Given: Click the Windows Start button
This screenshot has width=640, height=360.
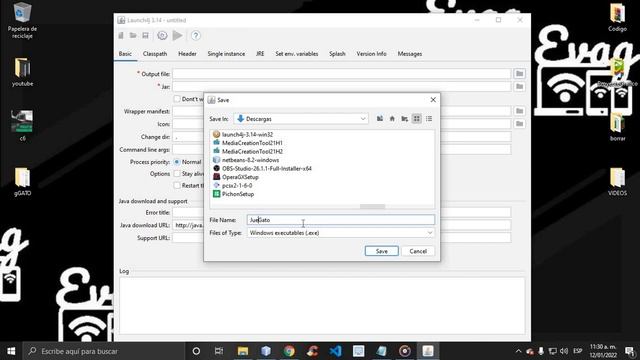Looking at the screenshot, I should click(x=11, y=351).
